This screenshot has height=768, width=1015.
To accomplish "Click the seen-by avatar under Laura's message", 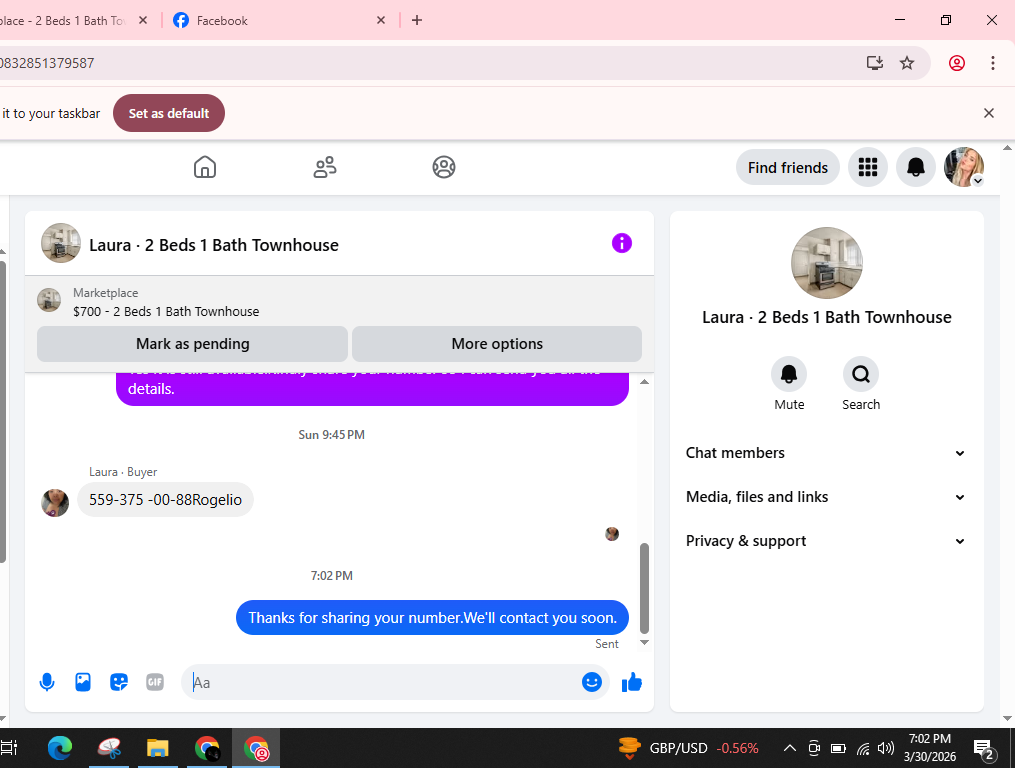I will click(x=612, y=534).
